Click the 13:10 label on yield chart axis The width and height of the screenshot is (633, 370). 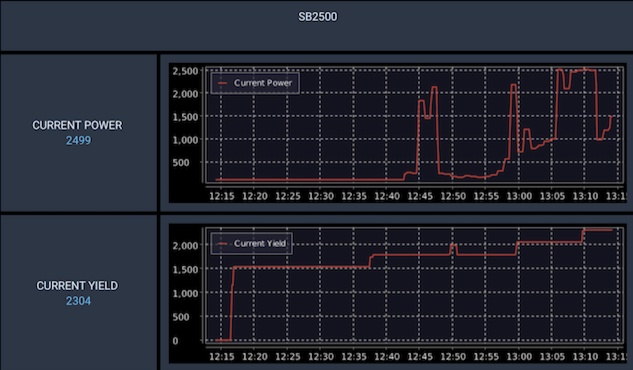pos(585,357)
